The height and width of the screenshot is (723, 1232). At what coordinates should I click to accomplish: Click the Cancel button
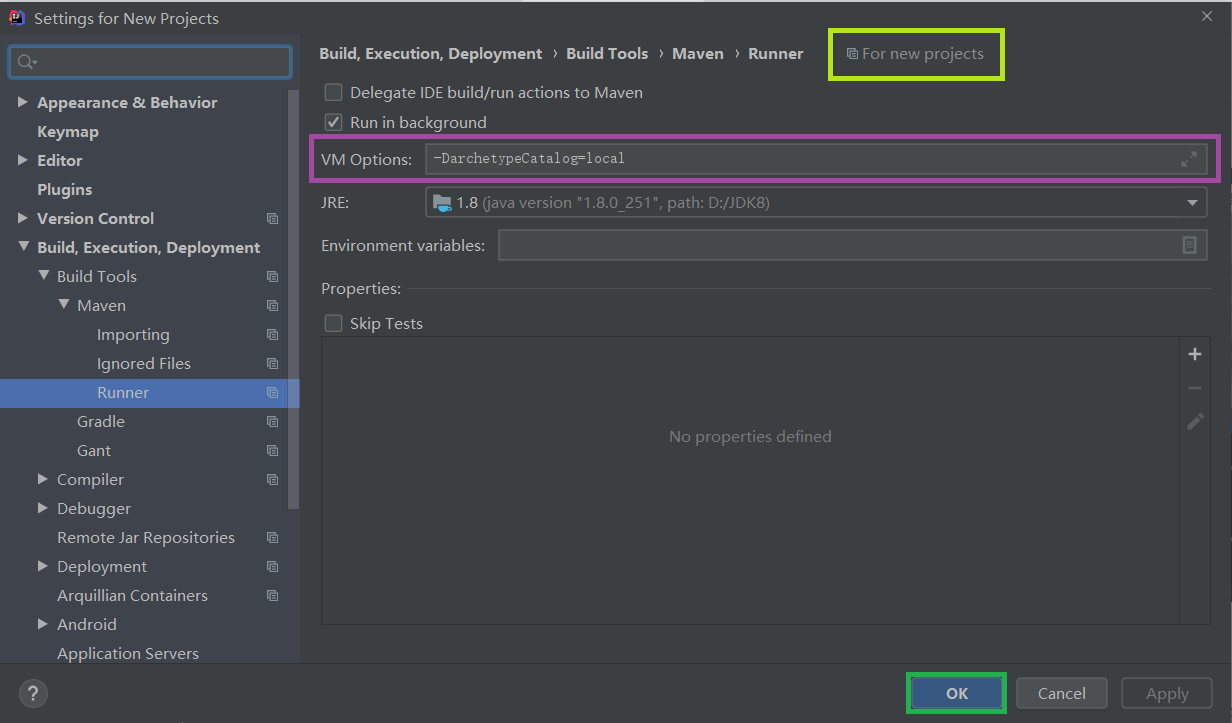(1062, 693)
